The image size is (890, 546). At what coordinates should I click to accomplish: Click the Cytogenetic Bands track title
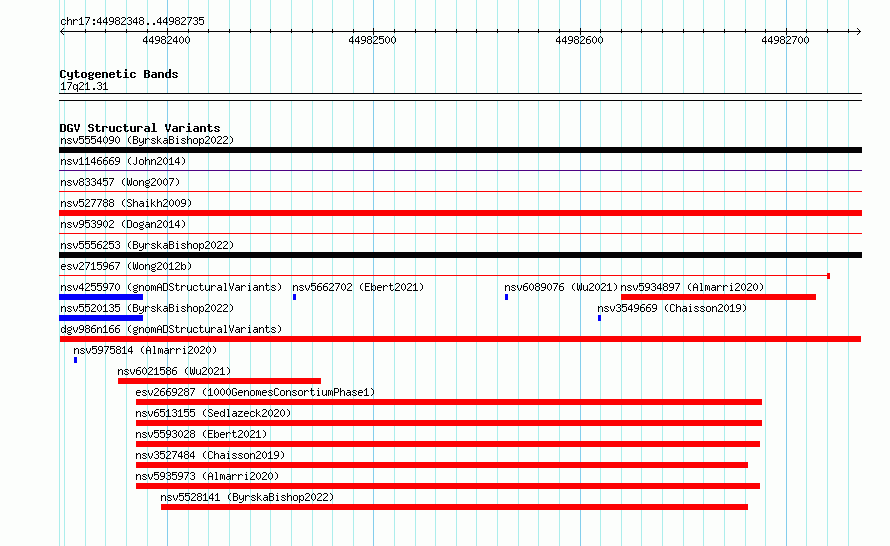pos(119,74)
